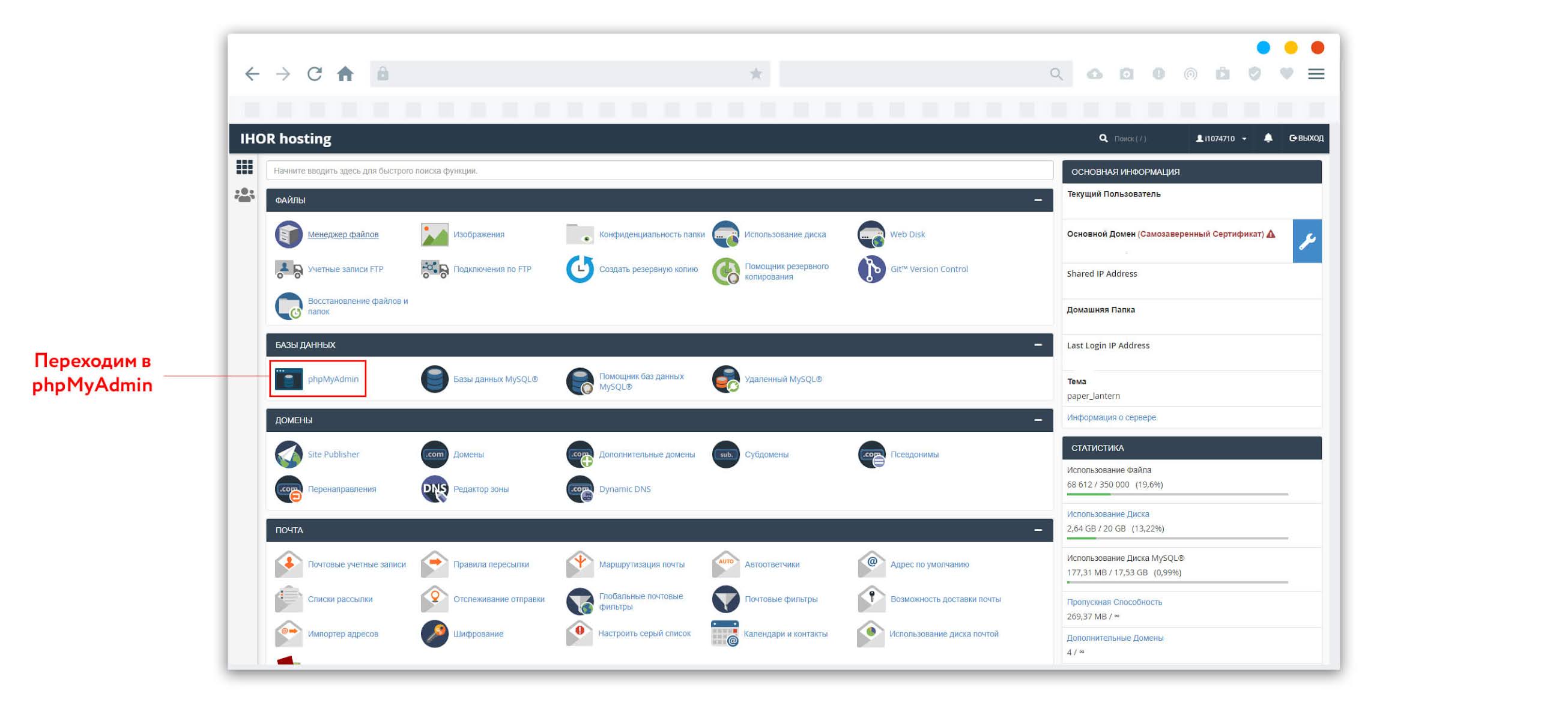This screenshot has height=723, width=1568.
Task: Click the bookmark star in the address bar
Action: tap(755, 74)
